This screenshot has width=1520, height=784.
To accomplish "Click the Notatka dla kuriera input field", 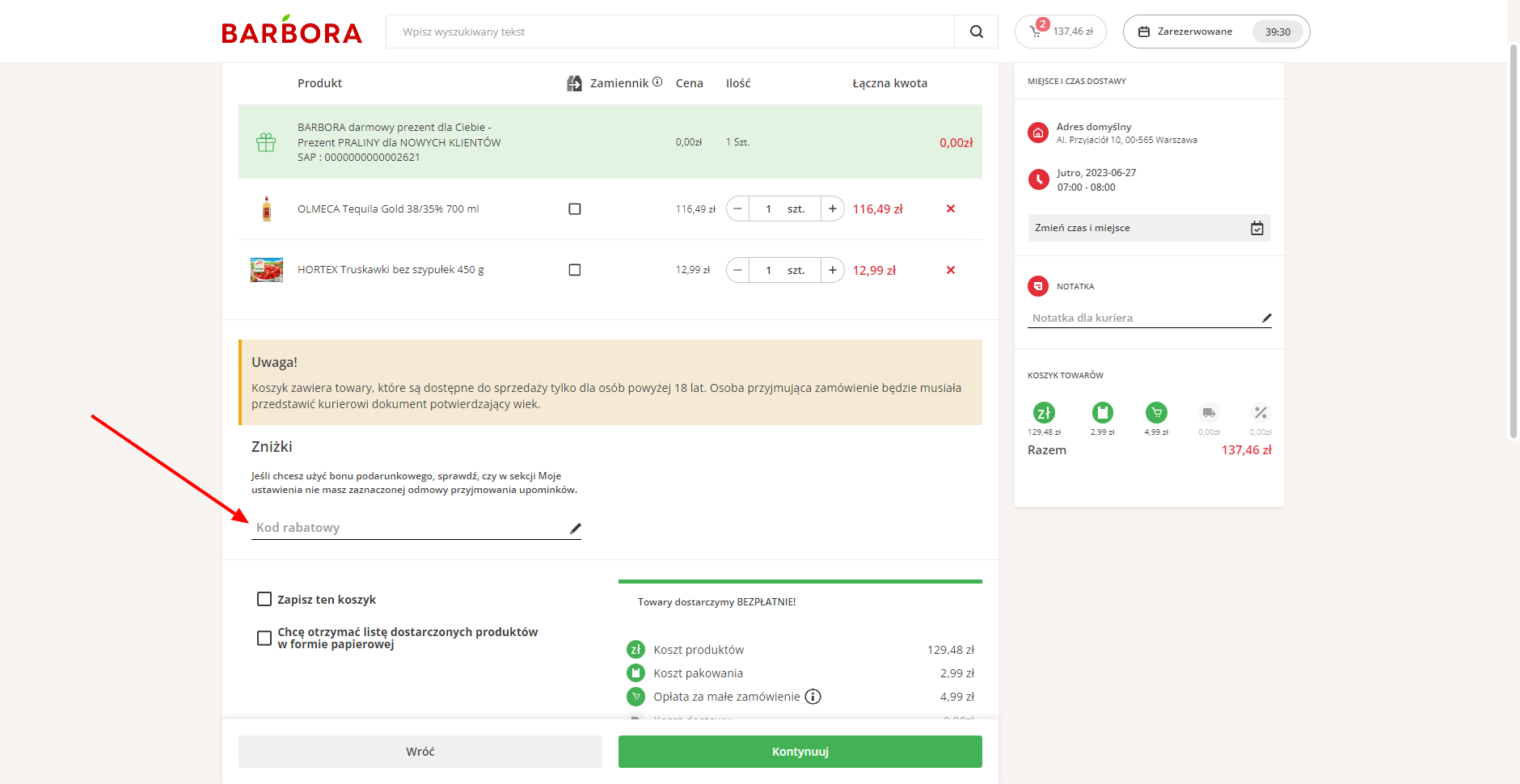I will (x=1149, y=318).
